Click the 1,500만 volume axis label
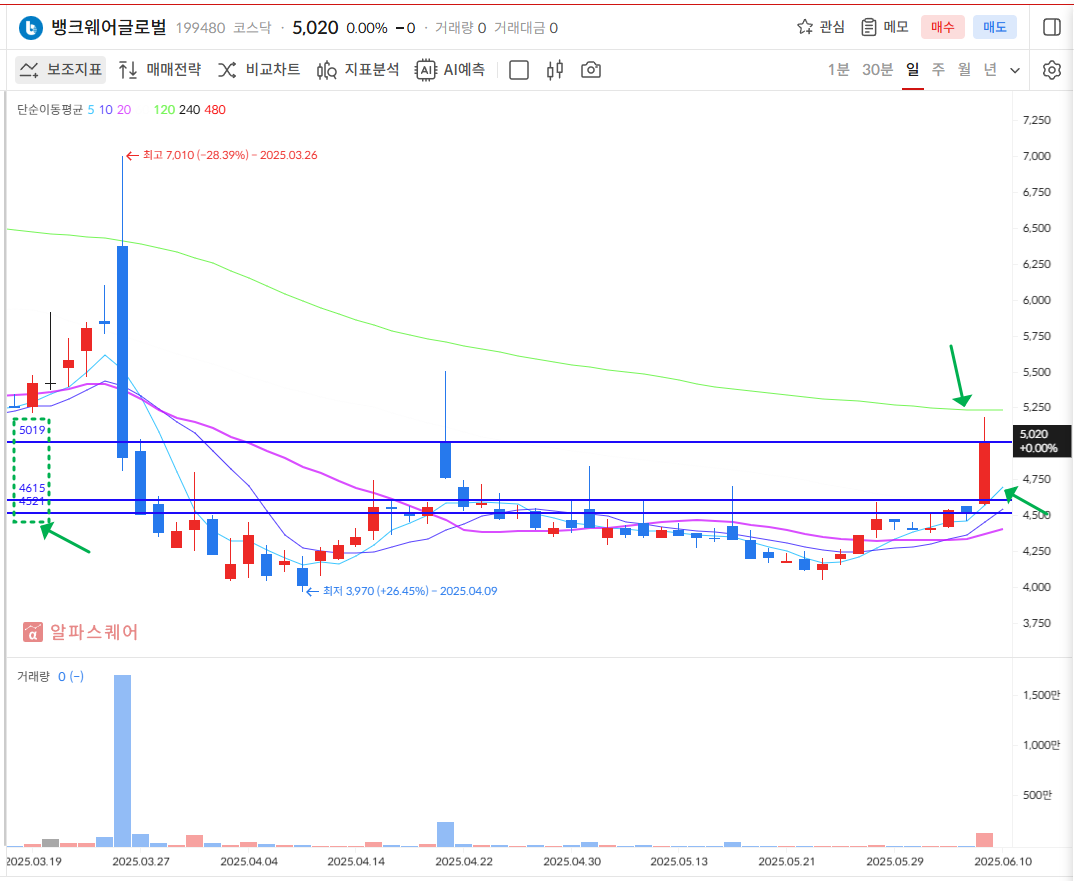The height and width of the screenshot is (881, 1074). [1041, 695]
